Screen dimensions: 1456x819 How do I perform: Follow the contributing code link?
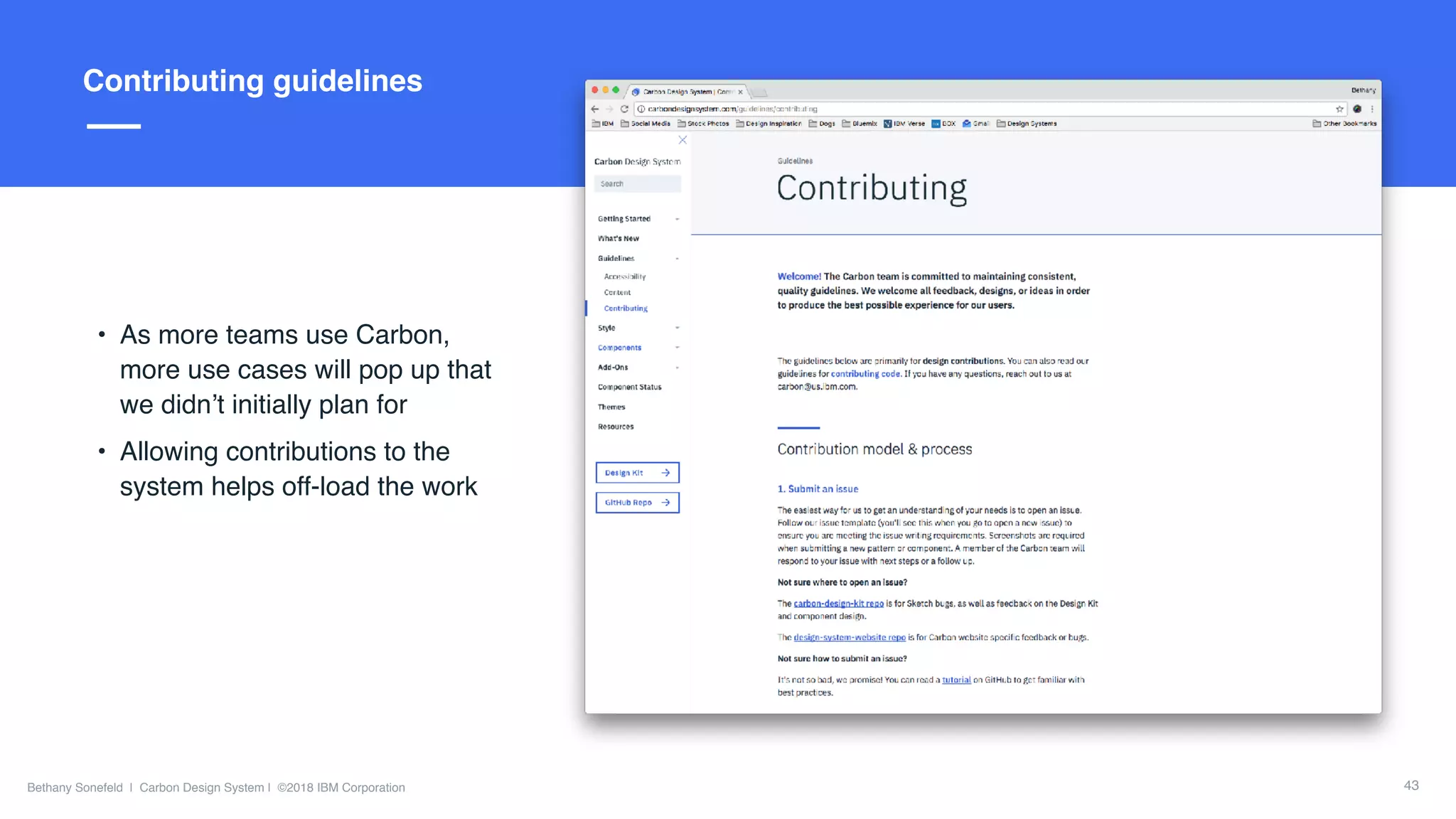(x=866, y=374)
